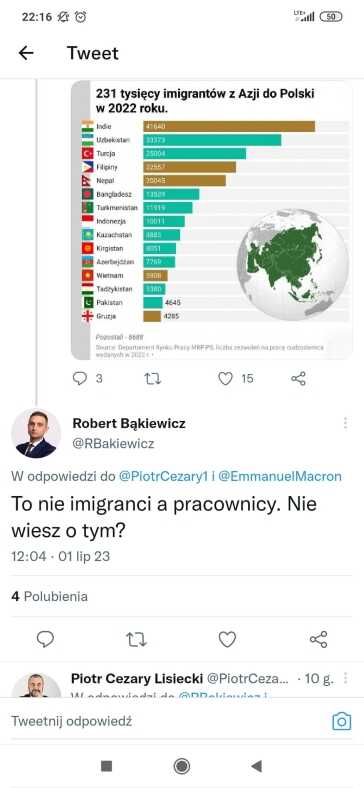364x788 pixels.
Task: Tap the Android home button
Action: pyautogui.click(x=182, y=766)
